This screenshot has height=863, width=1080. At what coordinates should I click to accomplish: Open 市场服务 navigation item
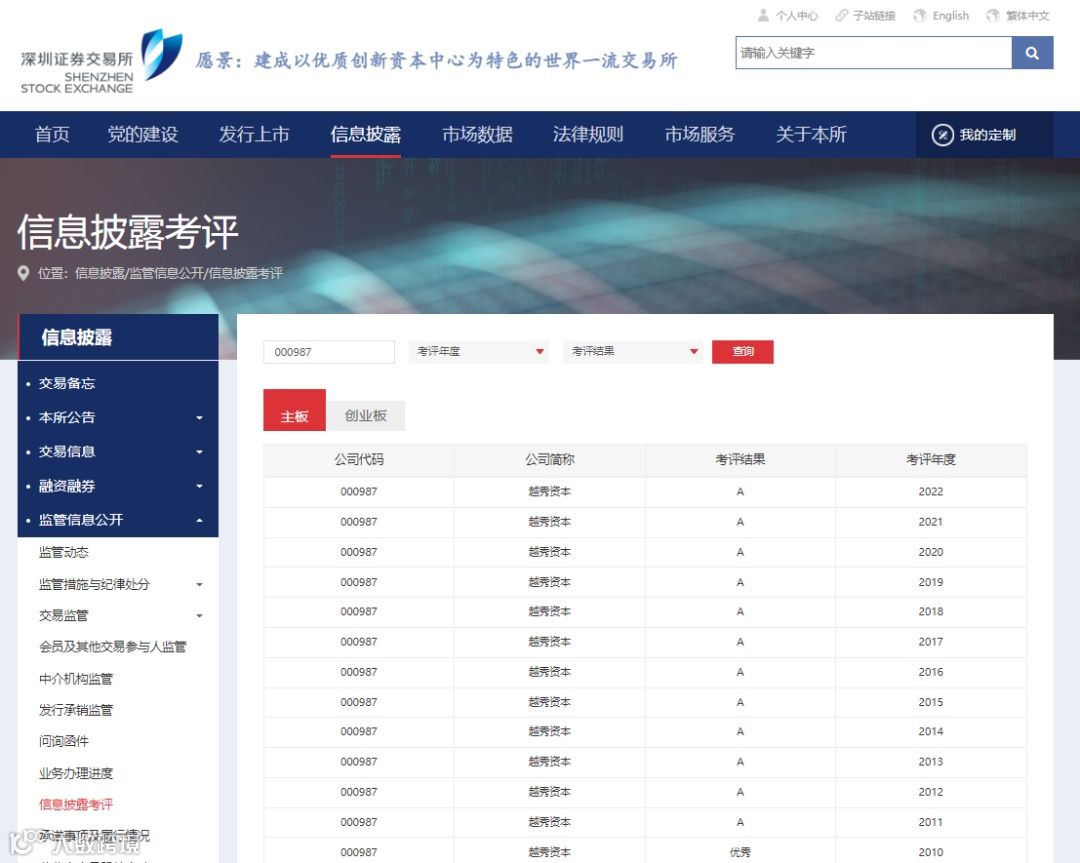[x=700, y=134]
